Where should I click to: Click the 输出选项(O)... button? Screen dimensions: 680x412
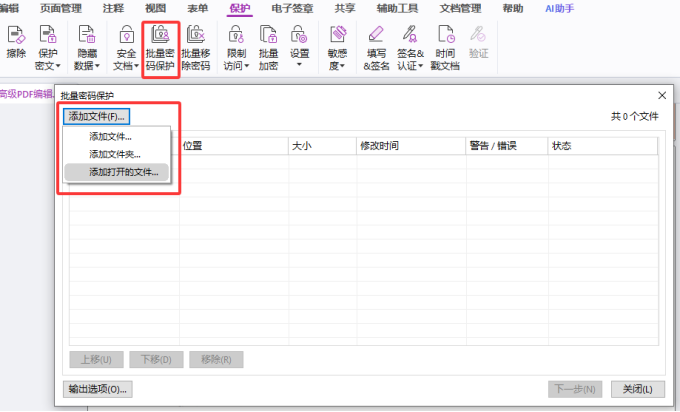click(98, 389)
